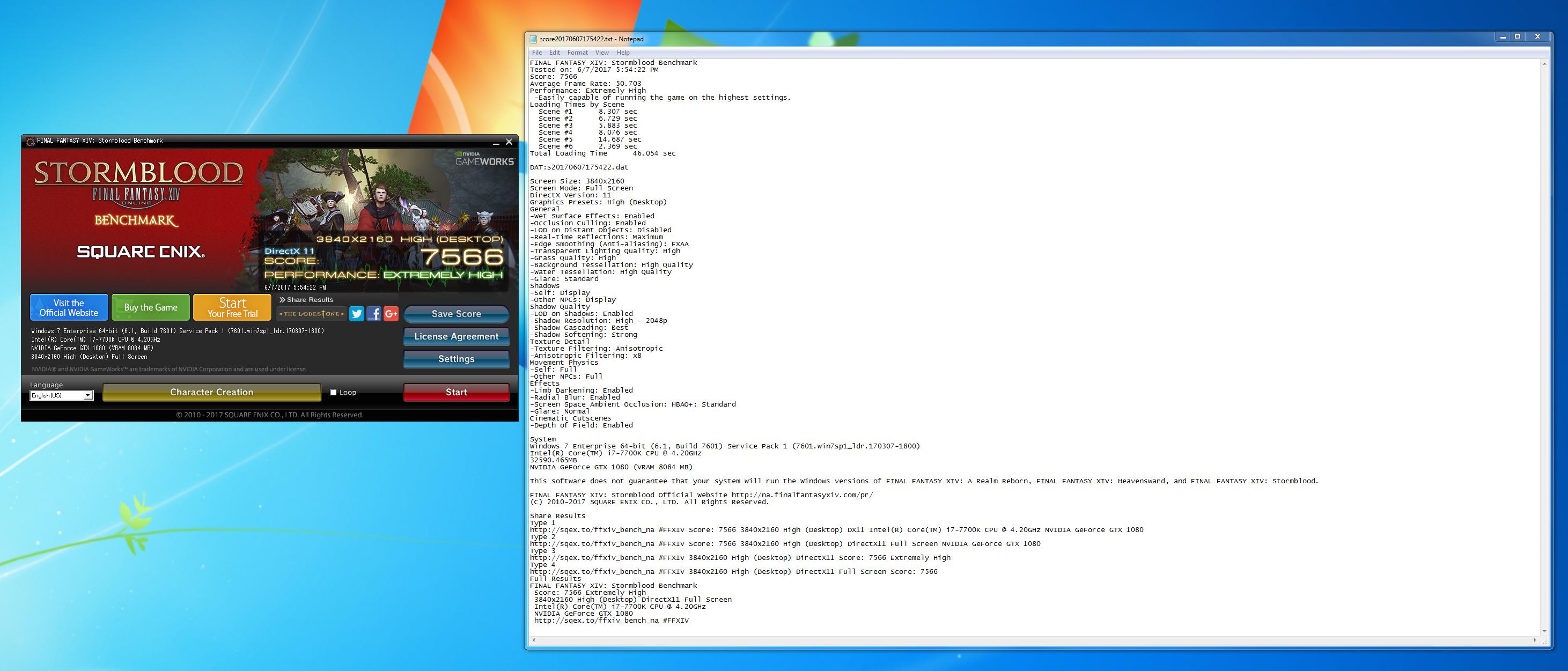This screenshot has height=671, width=1568.
Task: Open The Lodestone share link
Action: 312,314
